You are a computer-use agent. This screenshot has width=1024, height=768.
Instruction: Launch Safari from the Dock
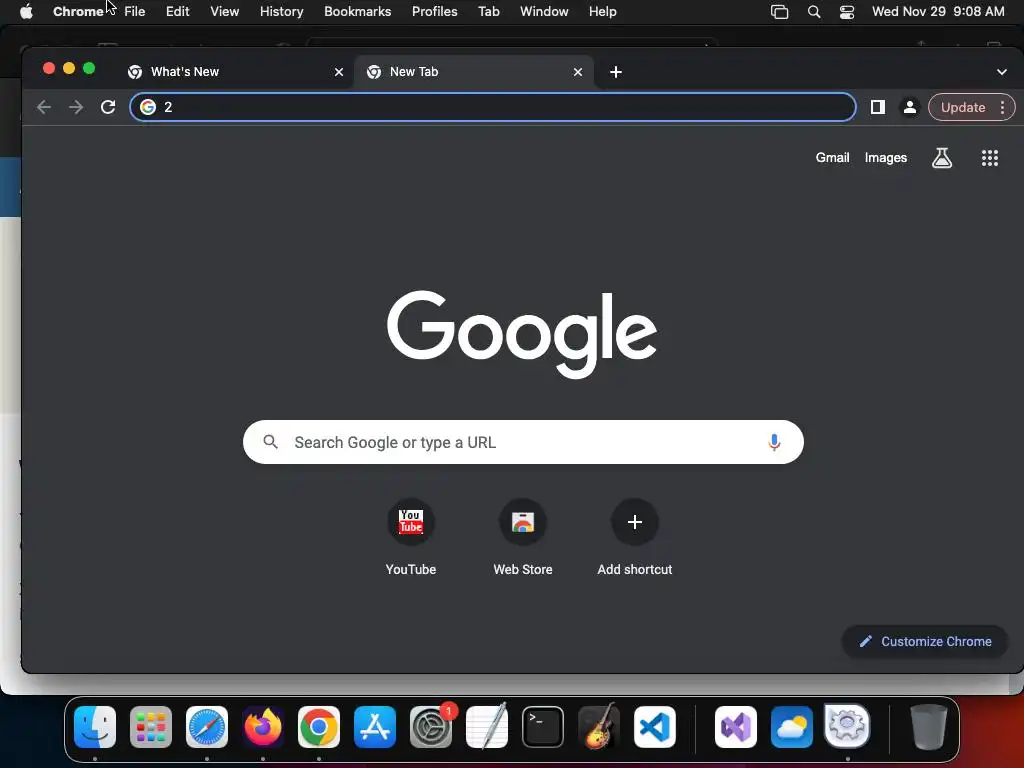[x=207, y=727]
